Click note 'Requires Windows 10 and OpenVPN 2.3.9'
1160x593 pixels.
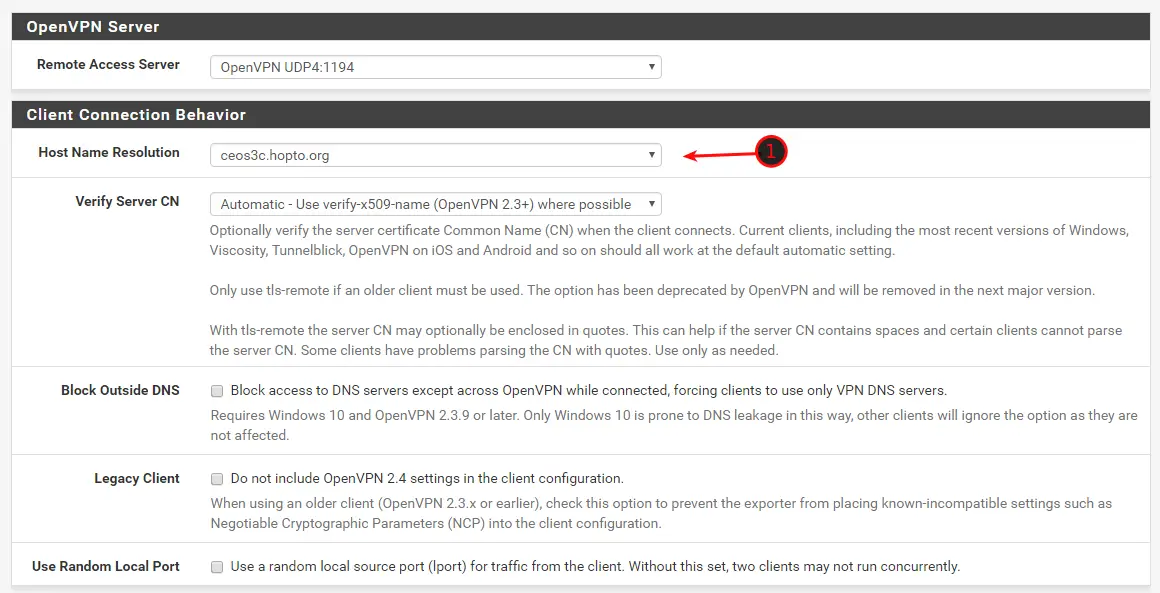[674, 425]
